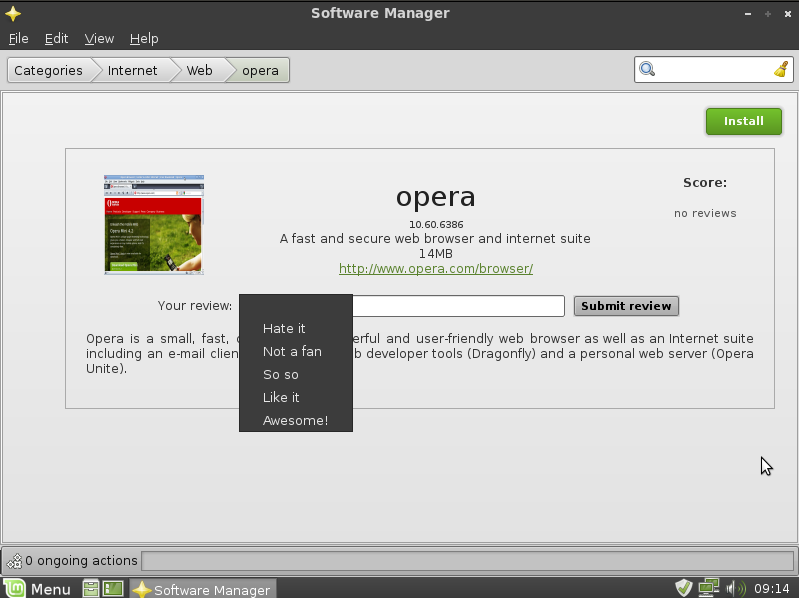Choose the 'Awesome!' rating
This screenshot has width=799, height=598.
[x=296, y=420]
